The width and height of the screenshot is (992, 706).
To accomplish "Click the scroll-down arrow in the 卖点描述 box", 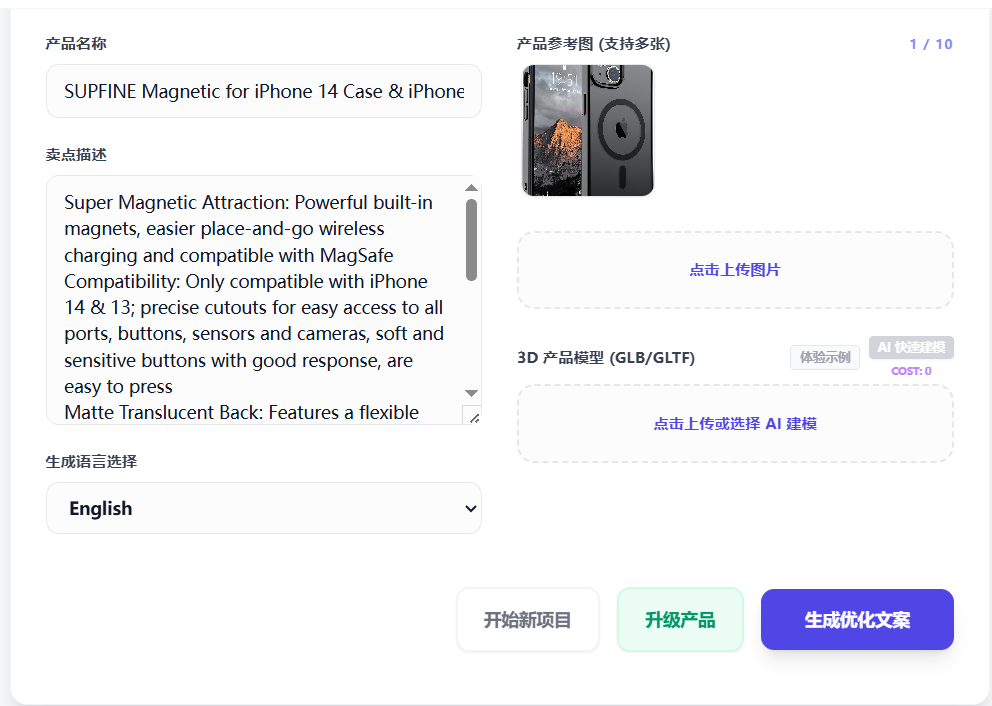I will pyautogui.click(x=472, y=393).
